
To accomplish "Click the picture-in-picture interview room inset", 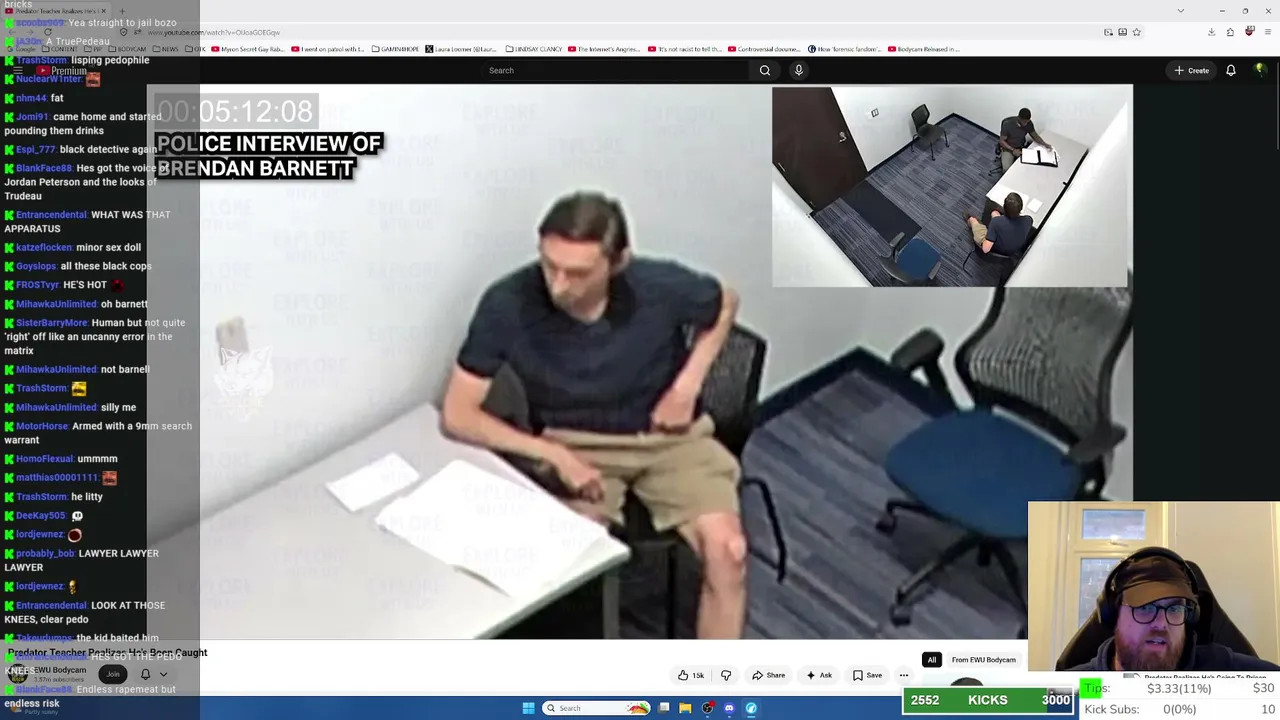I will point(952,187).
